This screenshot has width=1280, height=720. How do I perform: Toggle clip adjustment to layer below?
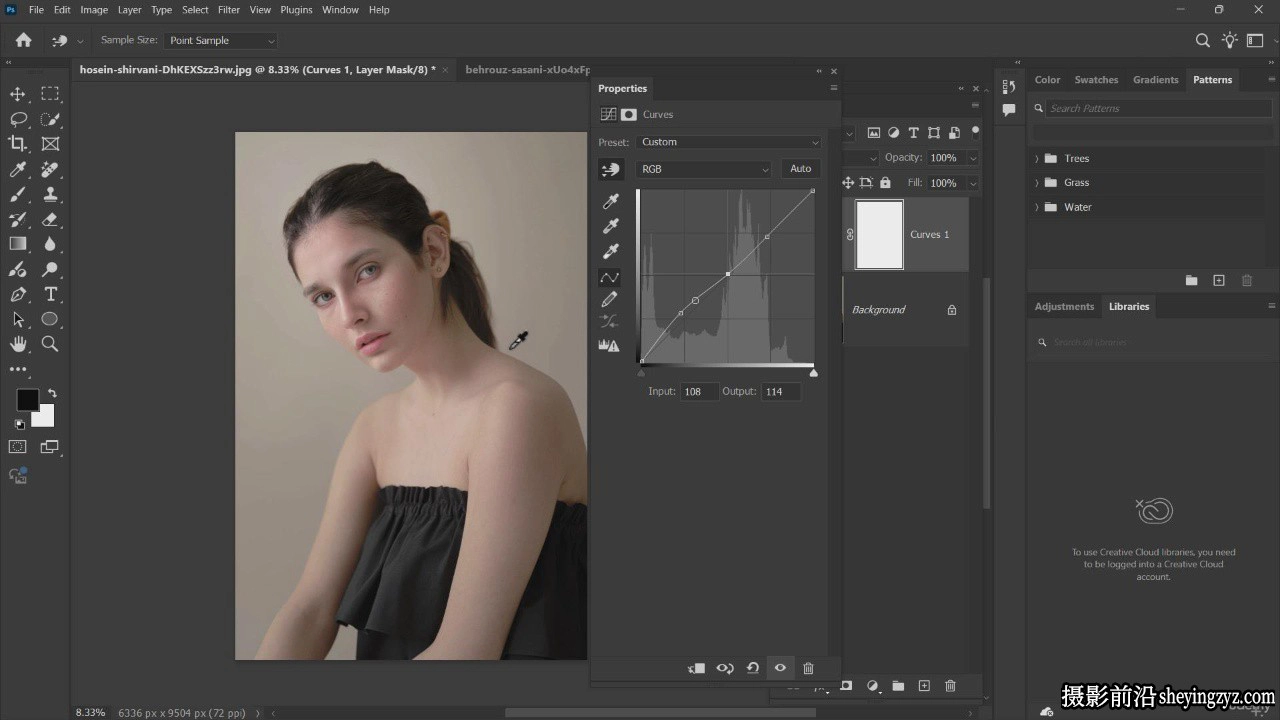[697, 668]
